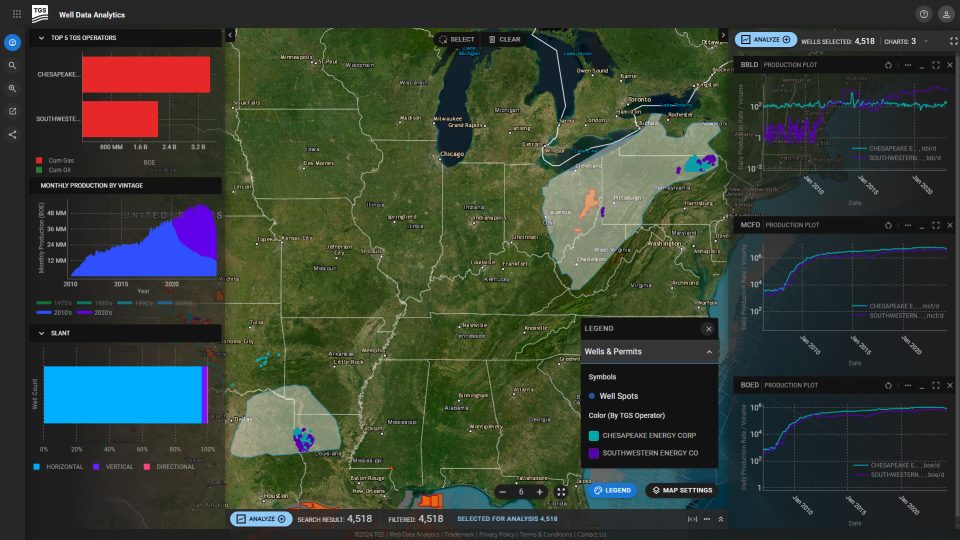Fullscreen the BBLD production plot
The width and height of the screenshot is (960, 540).
935,65
